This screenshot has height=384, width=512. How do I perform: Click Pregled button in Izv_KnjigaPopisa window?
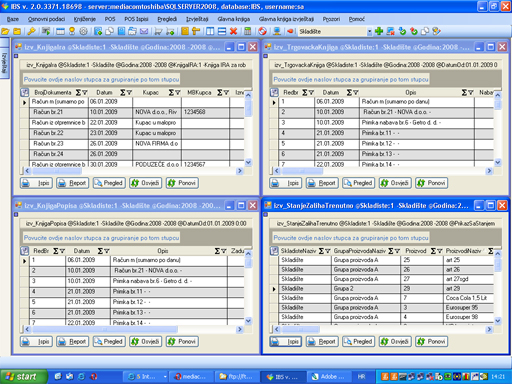point(109,342)
